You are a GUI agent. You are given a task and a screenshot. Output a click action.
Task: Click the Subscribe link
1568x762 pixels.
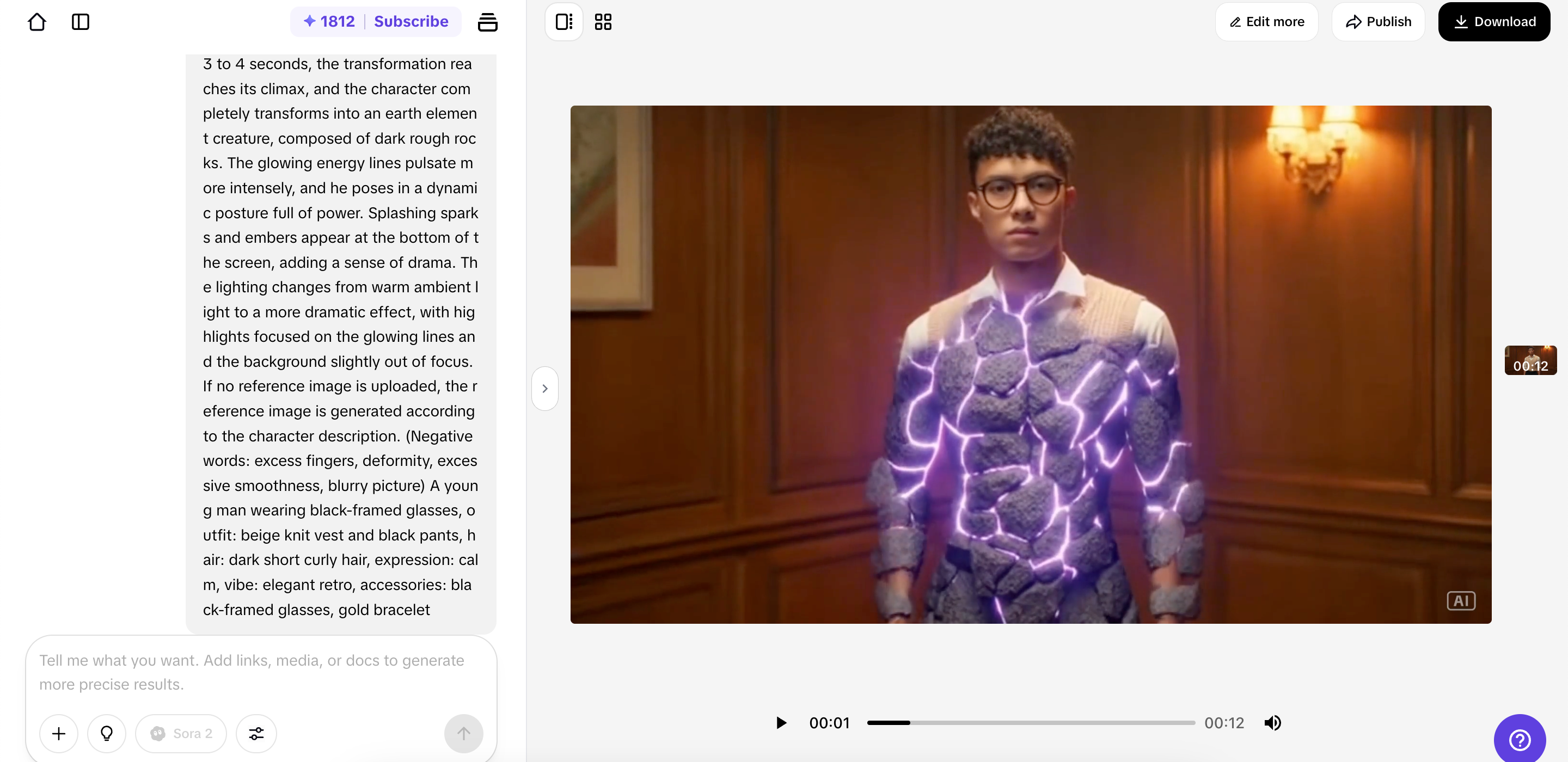pos(411,22)
